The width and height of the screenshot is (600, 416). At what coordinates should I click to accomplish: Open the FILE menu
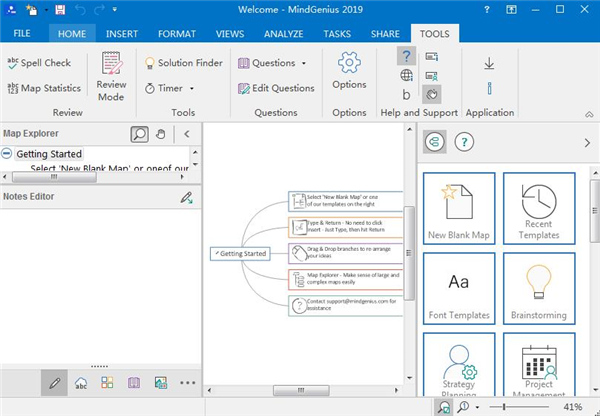click(21, 33)
